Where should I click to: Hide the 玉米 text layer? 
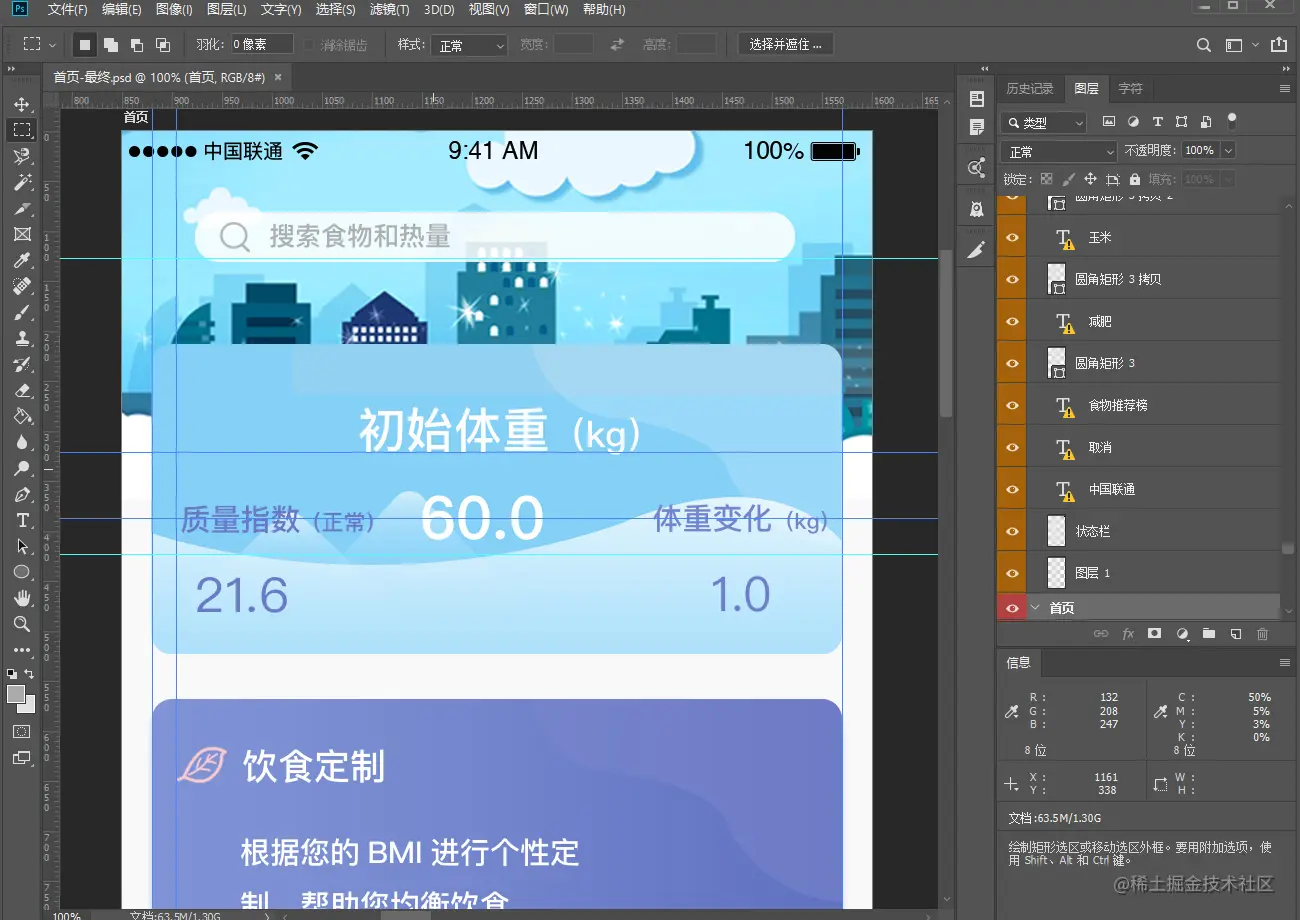click(x=1012, y=238)
